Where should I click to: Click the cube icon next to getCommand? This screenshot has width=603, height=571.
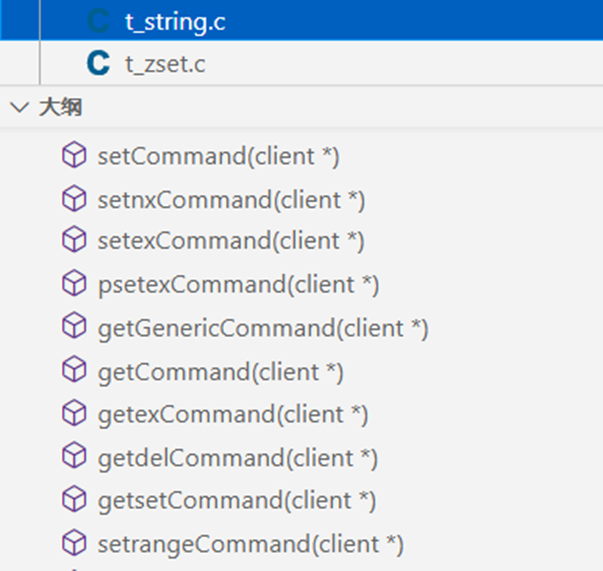click(74, 371)
